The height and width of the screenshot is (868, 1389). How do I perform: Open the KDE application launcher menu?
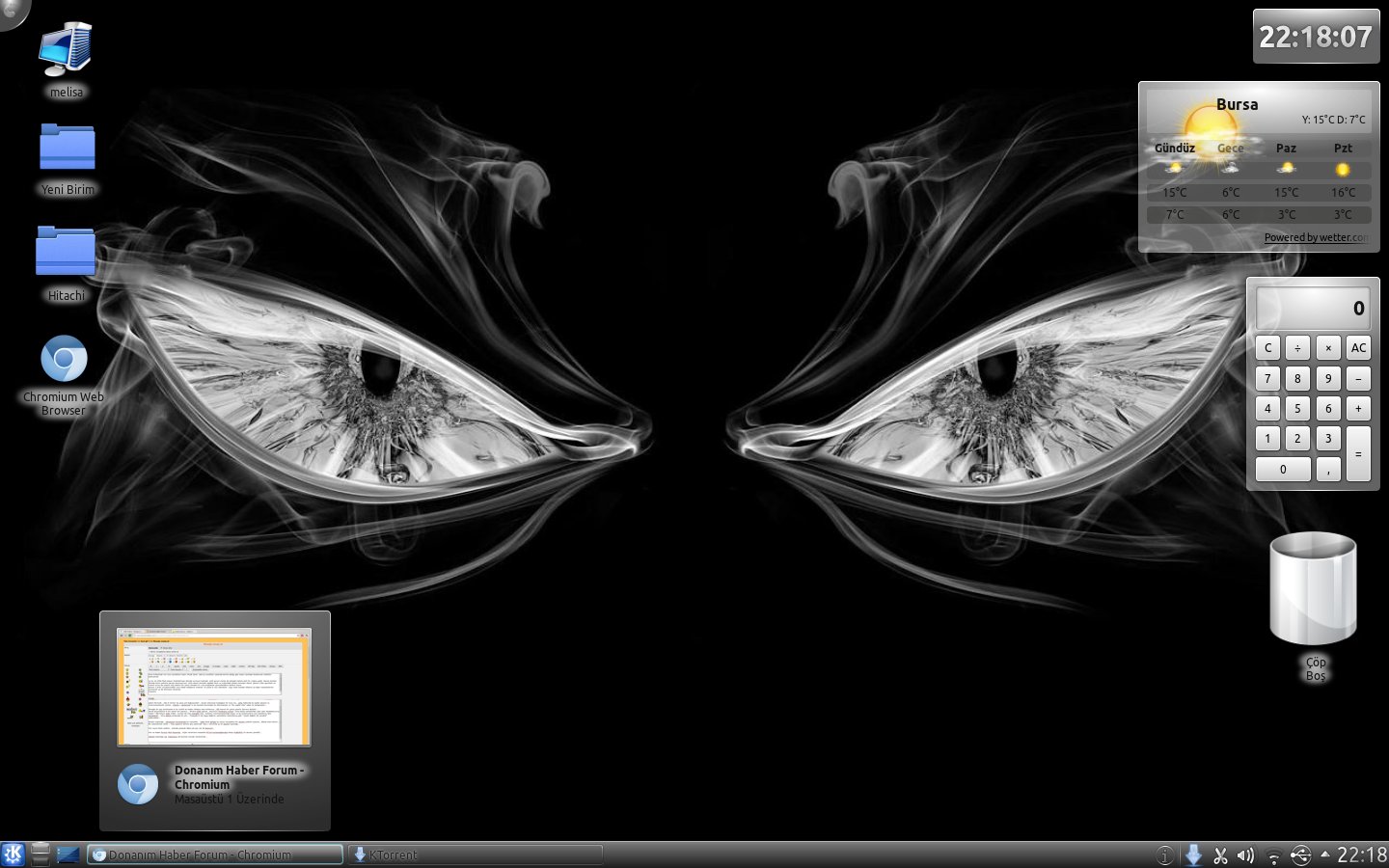coord(13,854)
